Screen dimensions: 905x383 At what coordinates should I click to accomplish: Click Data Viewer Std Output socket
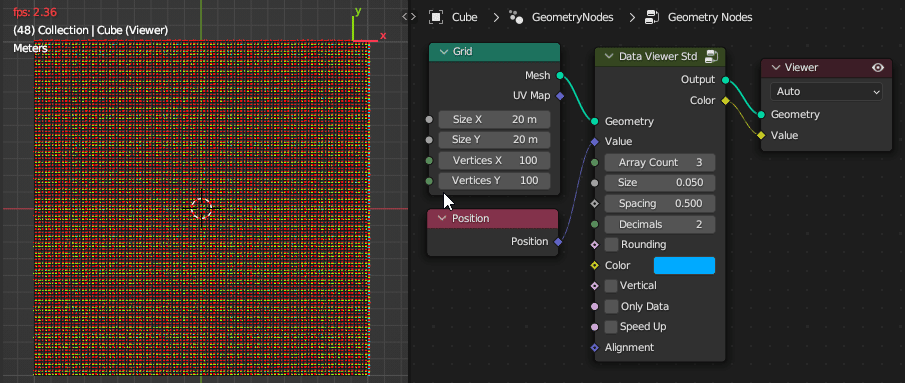[x=726, y=80]
